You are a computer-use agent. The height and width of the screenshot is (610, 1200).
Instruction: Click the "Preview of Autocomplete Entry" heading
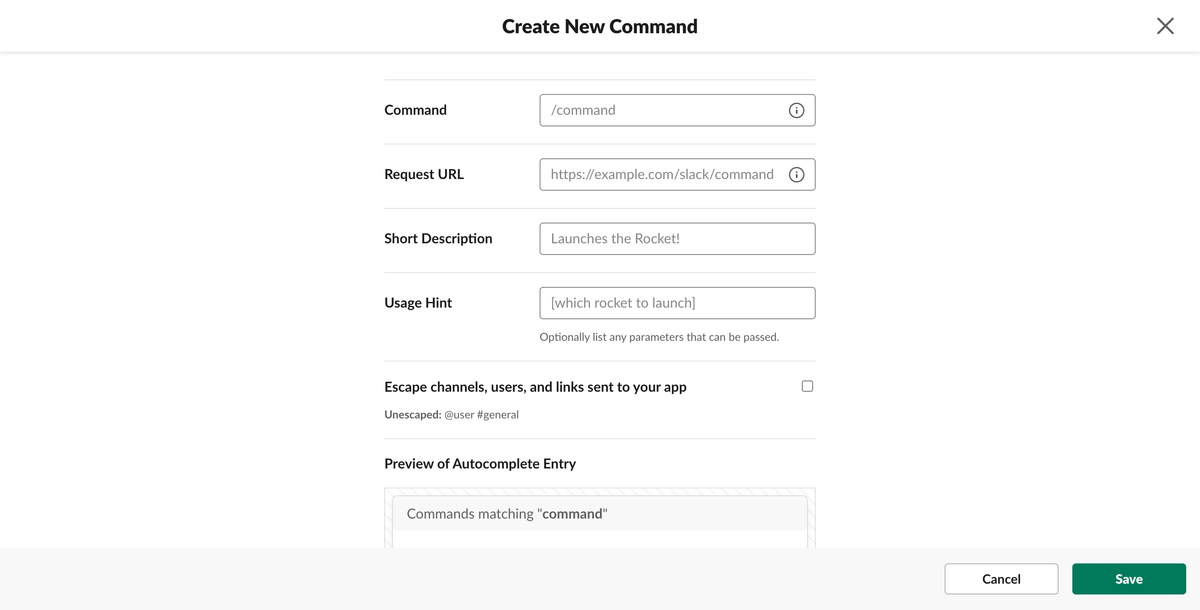pos(480,464)
